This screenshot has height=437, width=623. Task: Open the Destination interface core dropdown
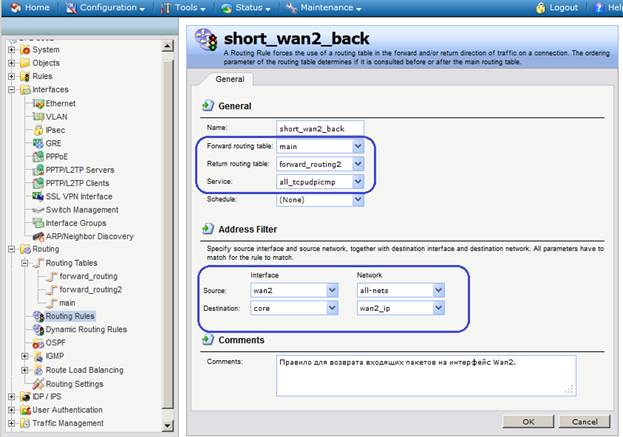click(332, 308)
